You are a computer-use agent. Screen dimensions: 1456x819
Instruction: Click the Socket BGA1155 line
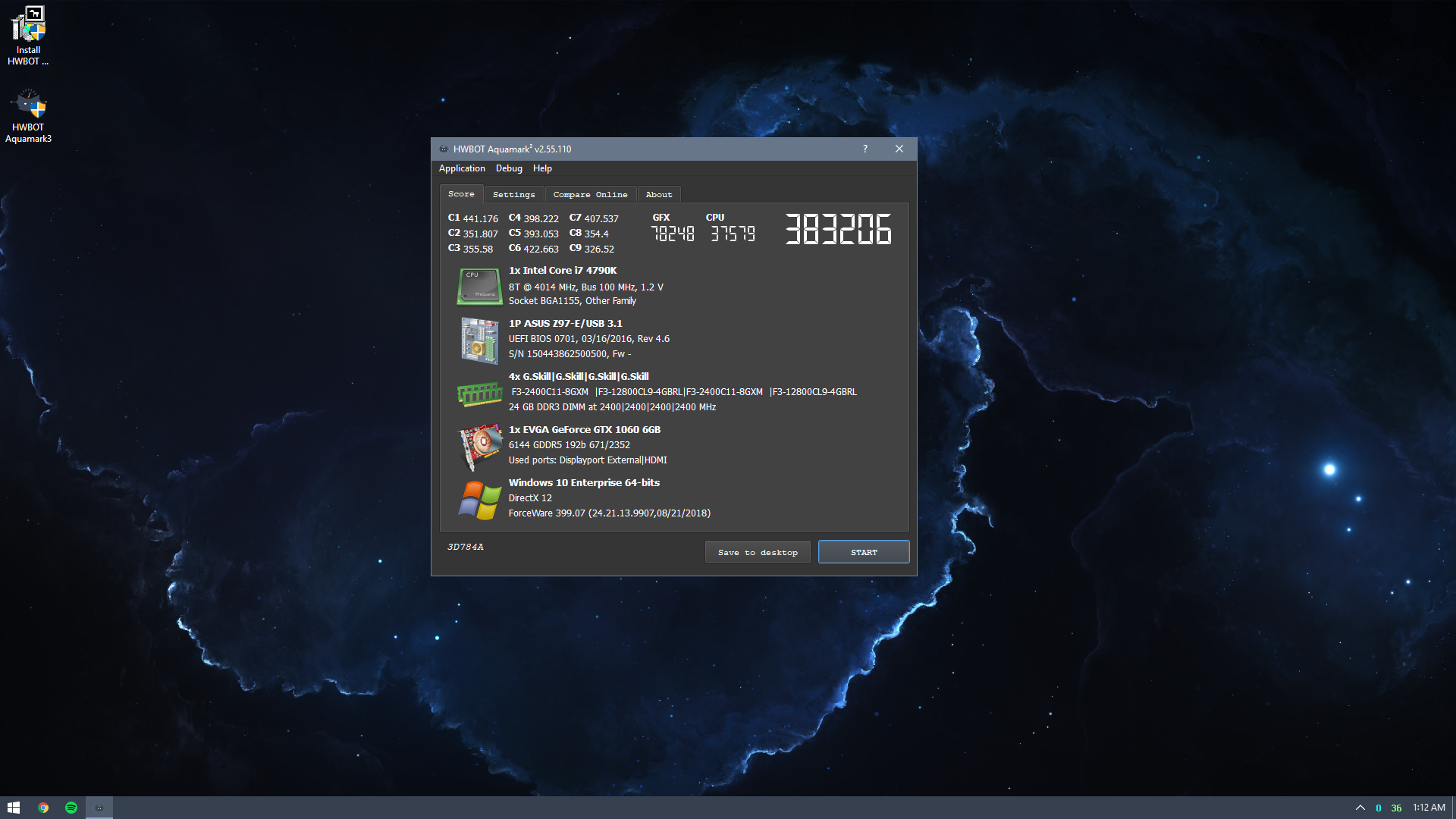pyautogui.click(x=572, y=301)
